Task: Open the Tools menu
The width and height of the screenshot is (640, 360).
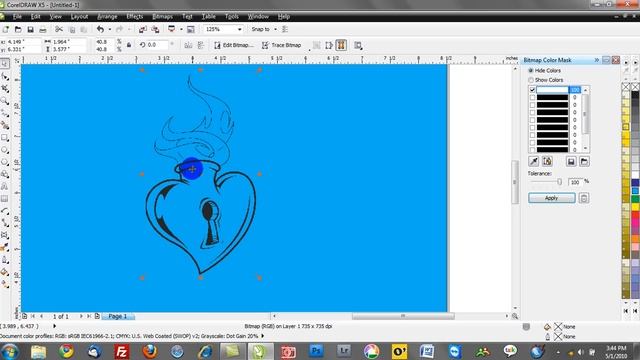Action: [x=232, y=17]
